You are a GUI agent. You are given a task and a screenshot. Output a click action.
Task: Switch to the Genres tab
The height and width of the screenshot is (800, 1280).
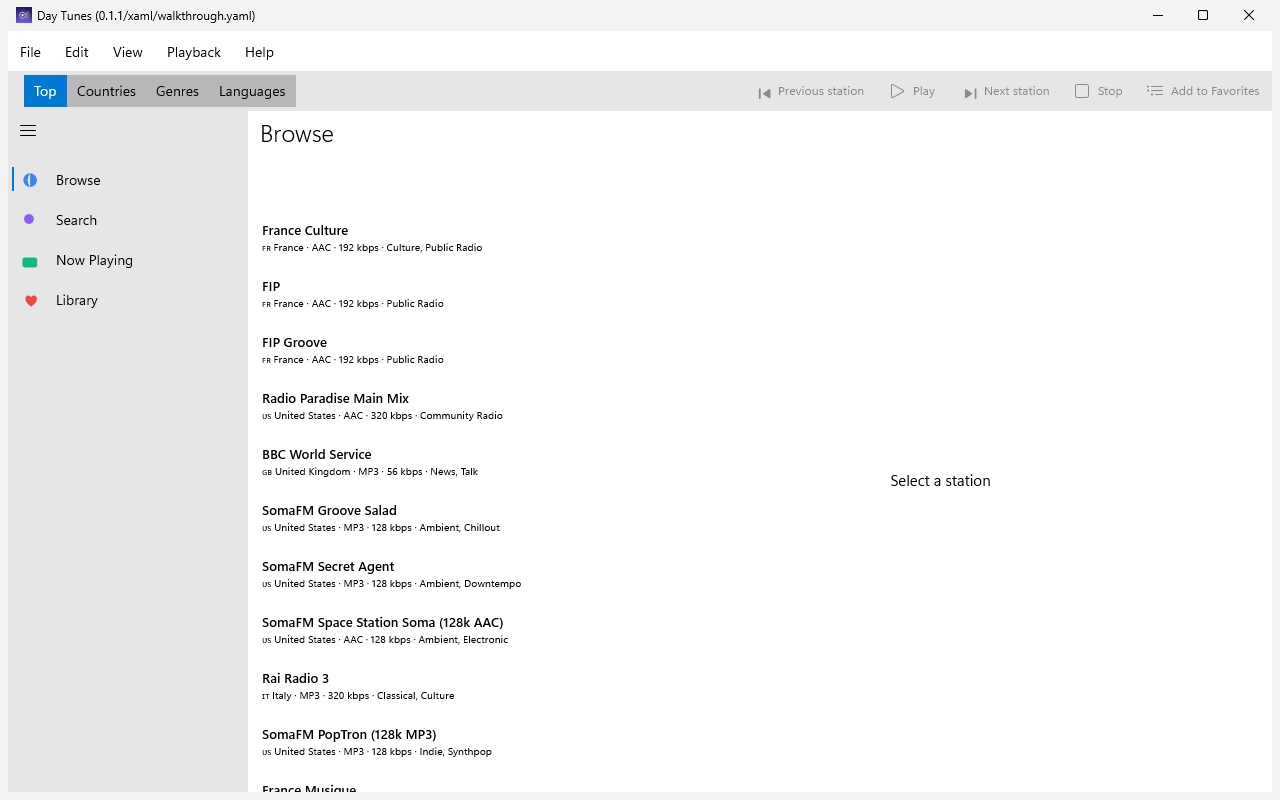point(177,91)
